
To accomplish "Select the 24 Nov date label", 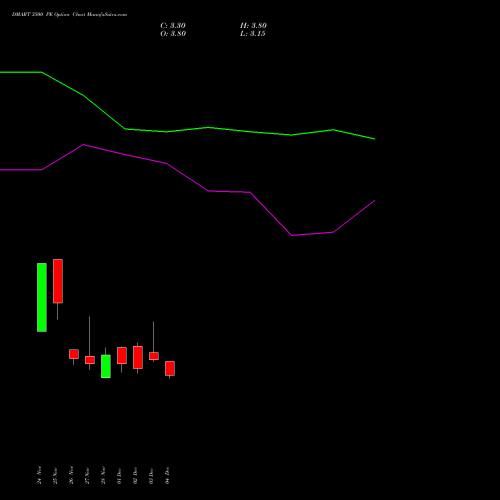I will (39, 475).
